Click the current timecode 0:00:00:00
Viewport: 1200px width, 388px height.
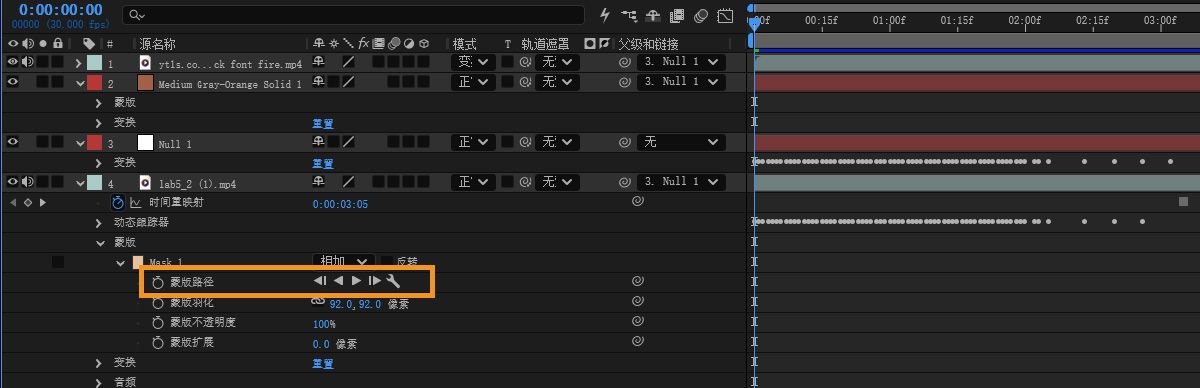pos(60,9)
